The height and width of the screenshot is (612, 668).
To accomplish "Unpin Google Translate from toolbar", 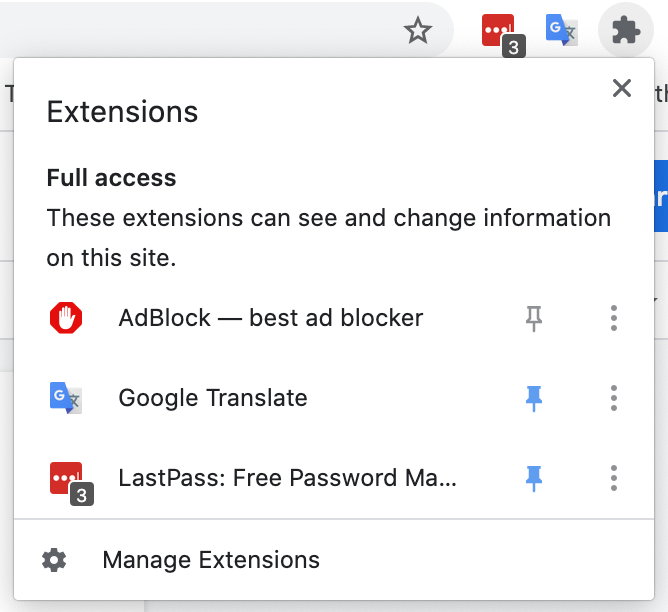I will point(533,398).
